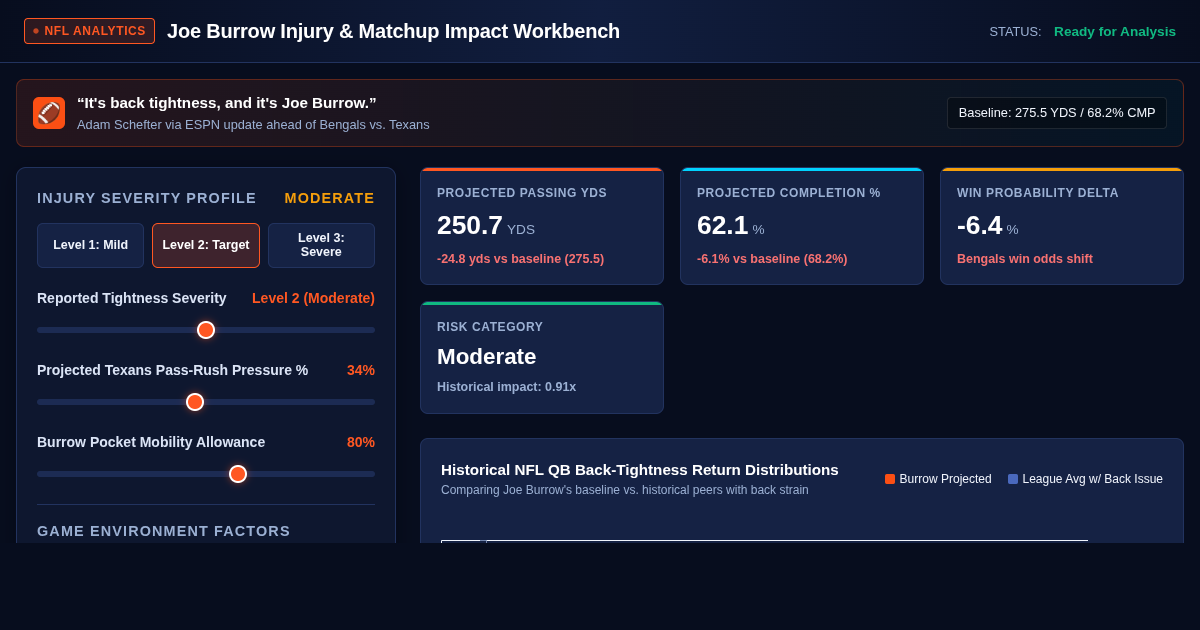
Task: Adjust the Reported Tightness Severity slider
Action: (x=206, y=330)
